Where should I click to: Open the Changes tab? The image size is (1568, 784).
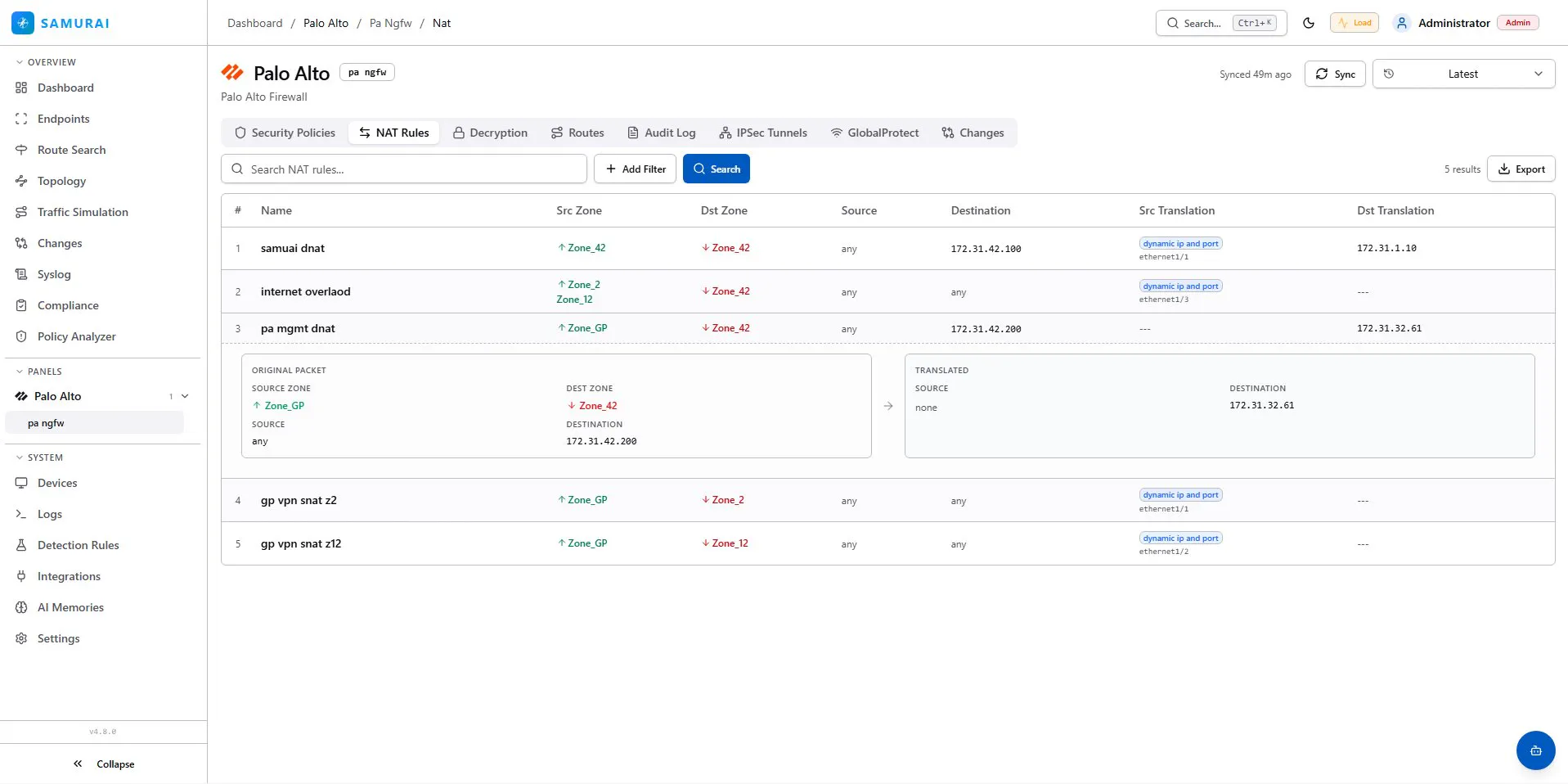[x=973, y=133]
